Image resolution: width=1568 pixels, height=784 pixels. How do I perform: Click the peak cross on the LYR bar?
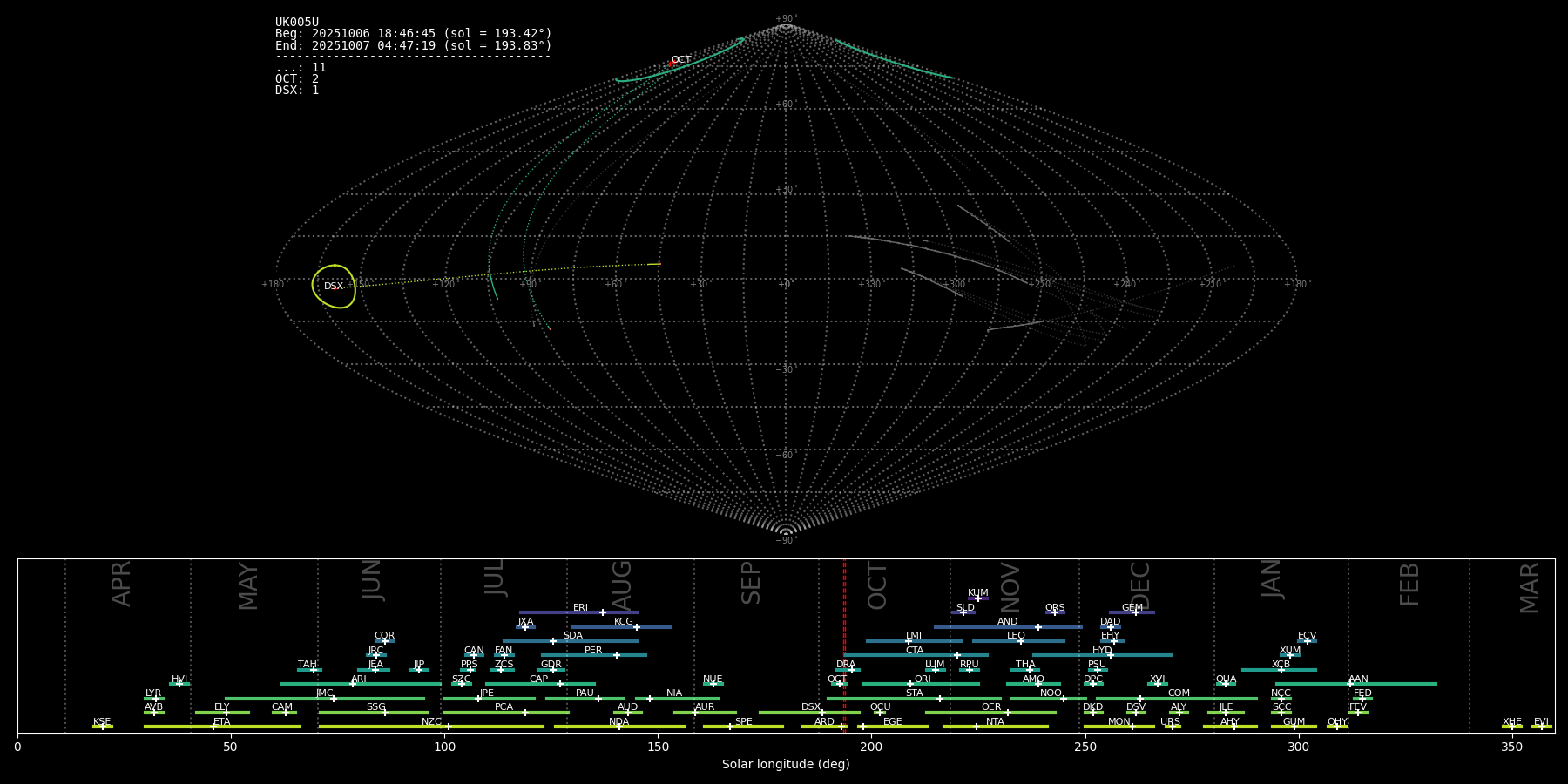(156, 699)
